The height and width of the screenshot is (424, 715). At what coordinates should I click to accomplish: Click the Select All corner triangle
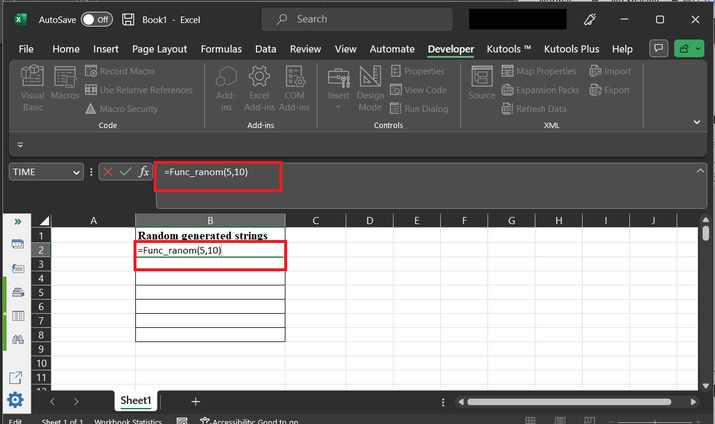(43, 221)
